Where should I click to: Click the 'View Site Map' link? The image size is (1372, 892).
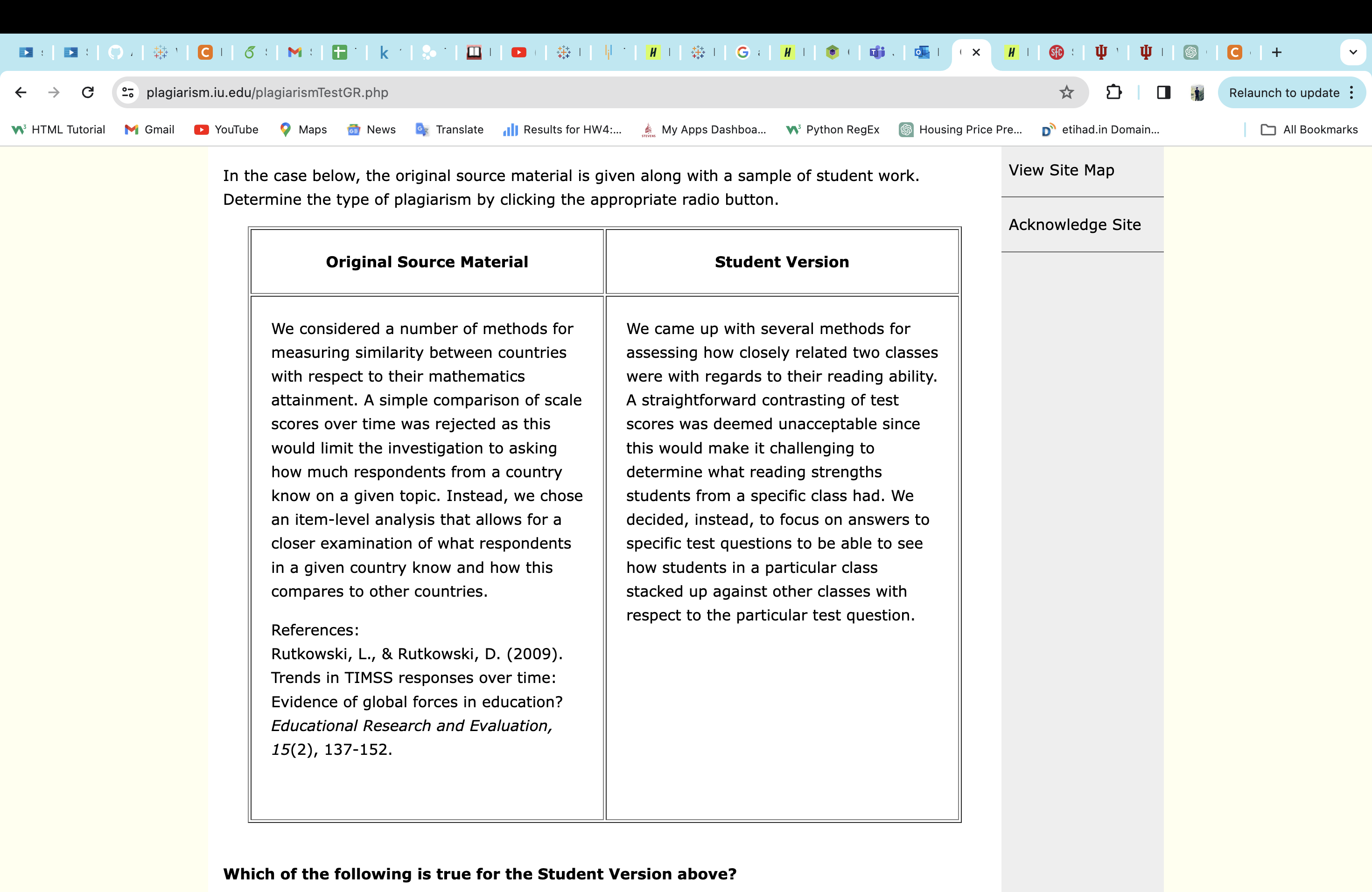click(x=1064, y=170)
